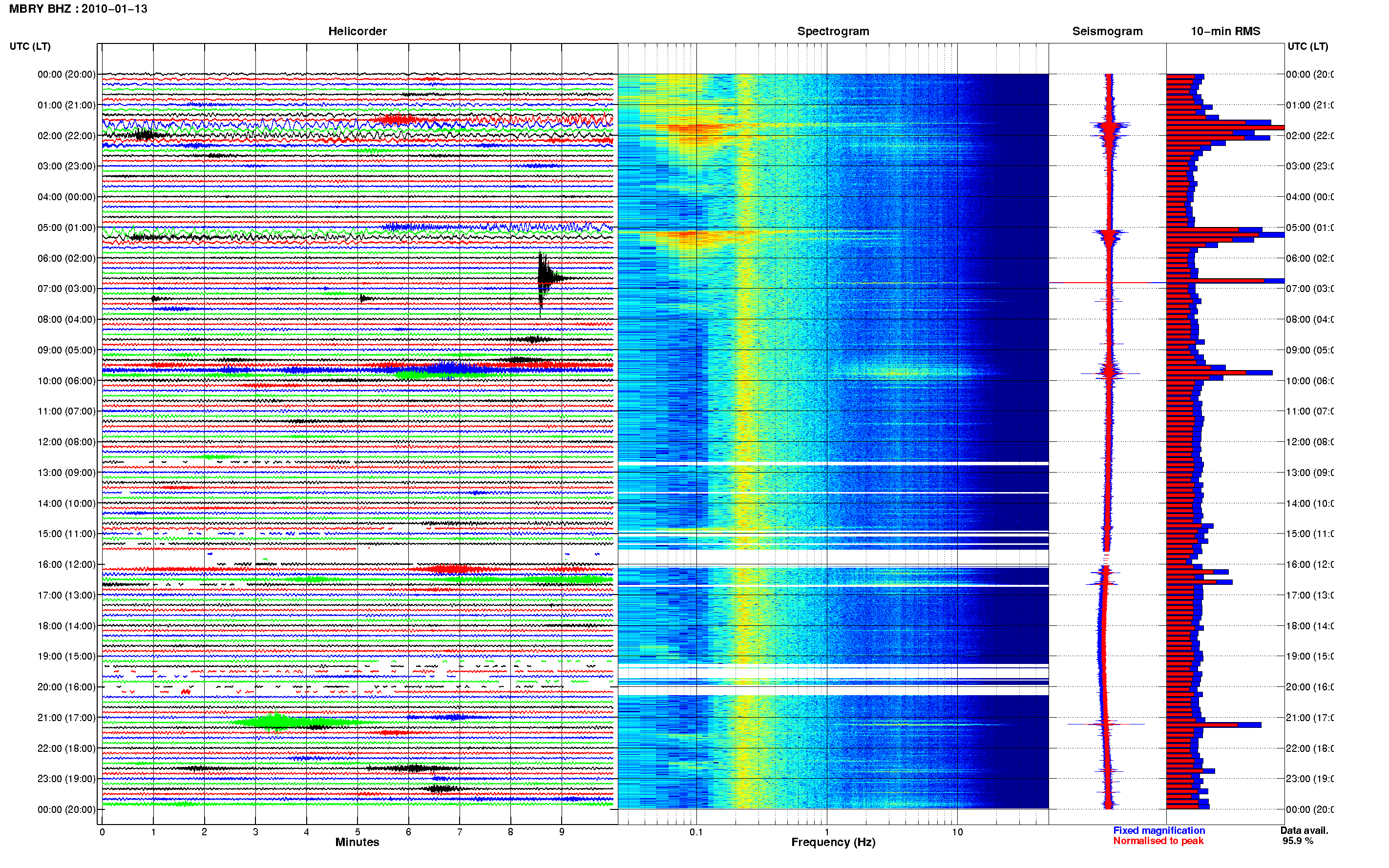Click the large black earthquake spike before 07:00

click(543, 278)
